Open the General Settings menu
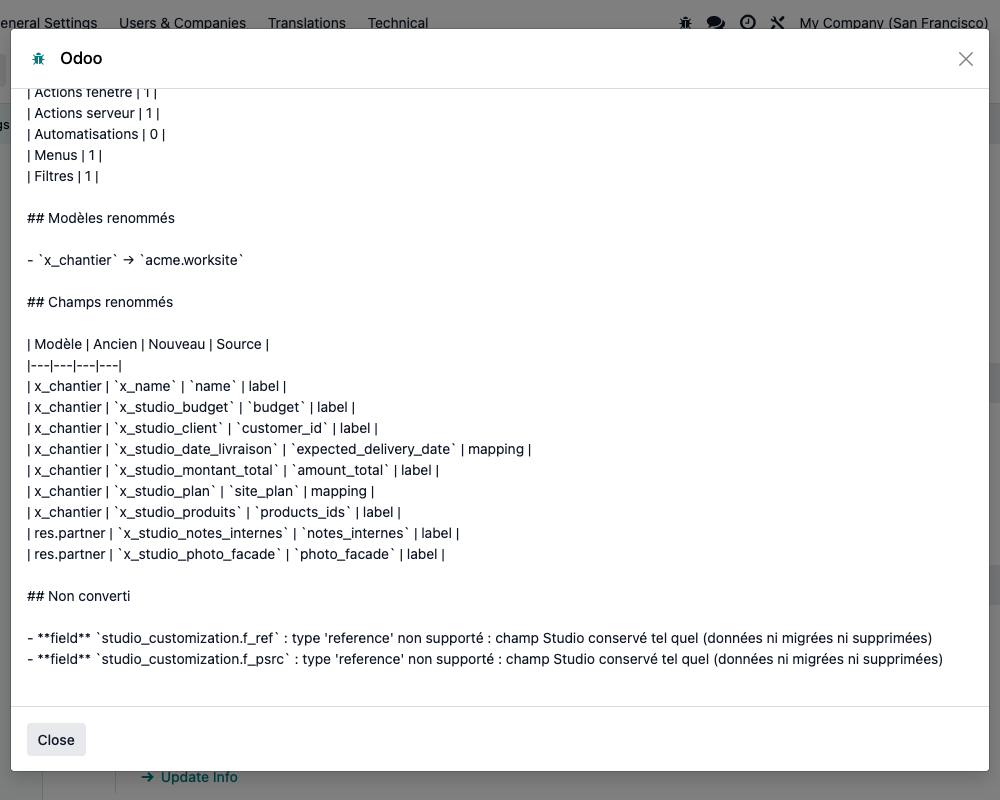 click(48, 23)
